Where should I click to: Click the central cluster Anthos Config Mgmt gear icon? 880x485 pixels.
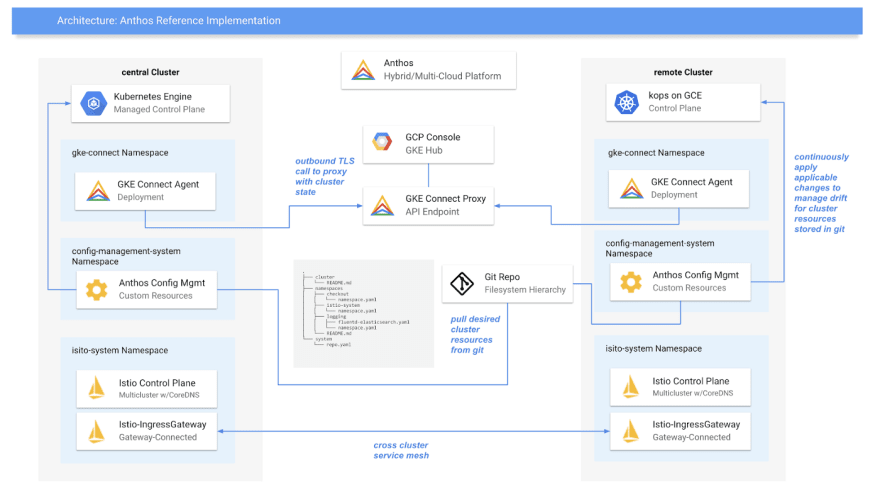[97, 290]
